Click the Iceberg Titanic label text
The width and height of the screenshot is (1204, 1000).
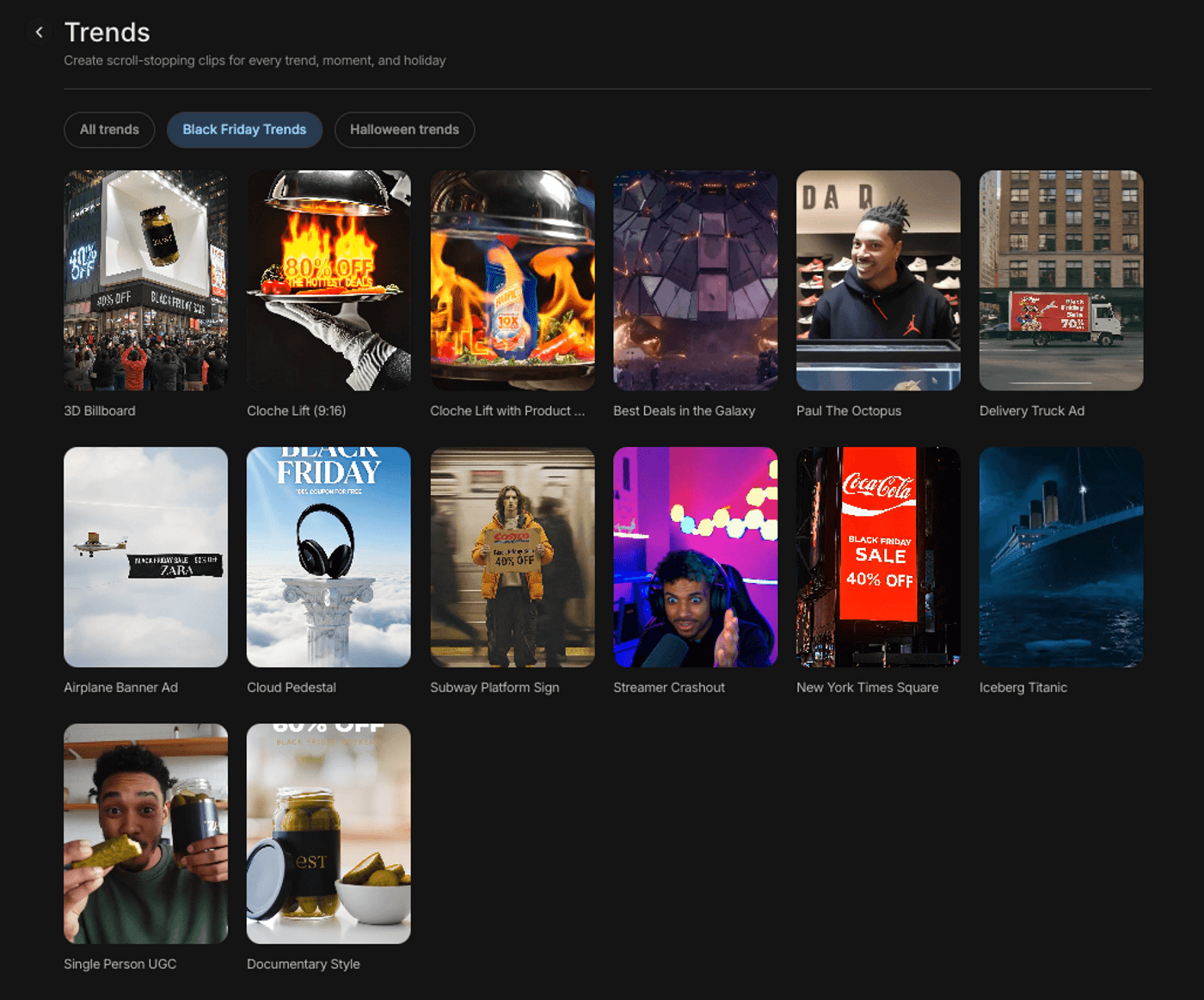tap(1023, 687)
